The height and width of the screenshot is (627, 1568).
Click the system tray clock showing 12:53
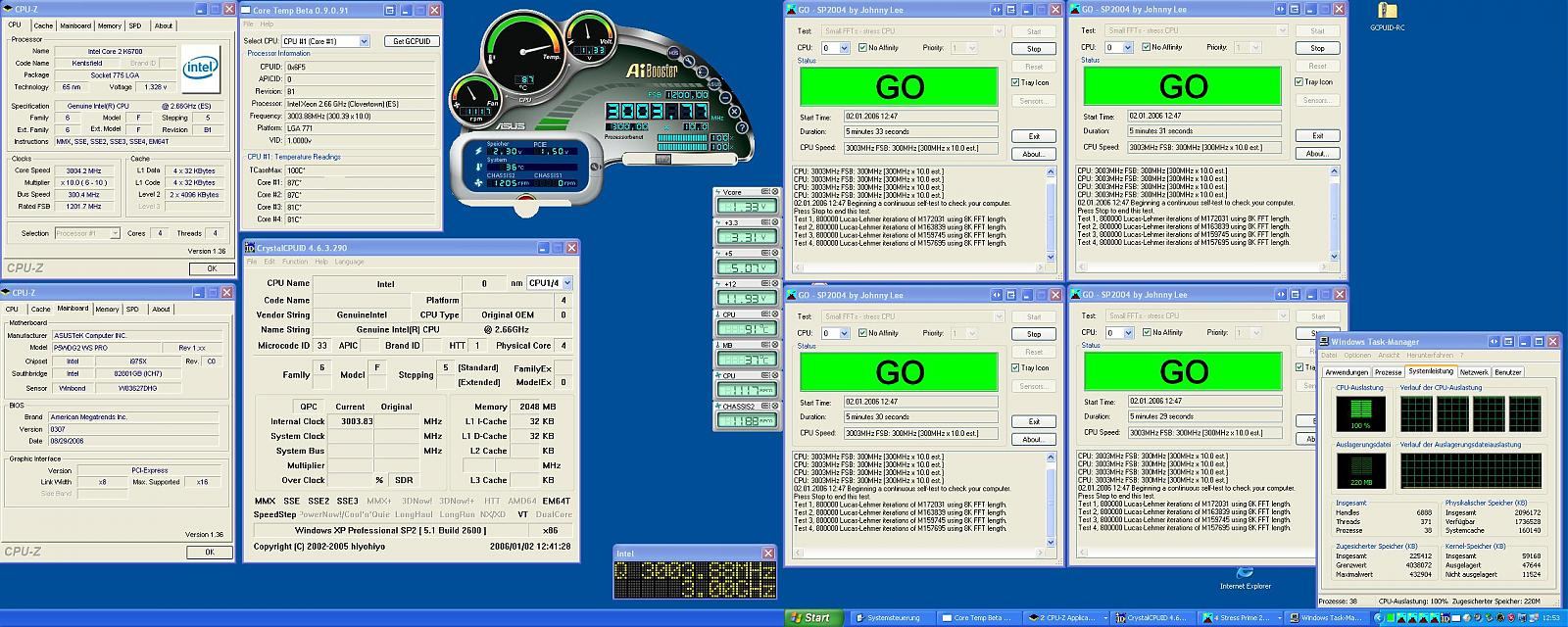pos(1552,618)
